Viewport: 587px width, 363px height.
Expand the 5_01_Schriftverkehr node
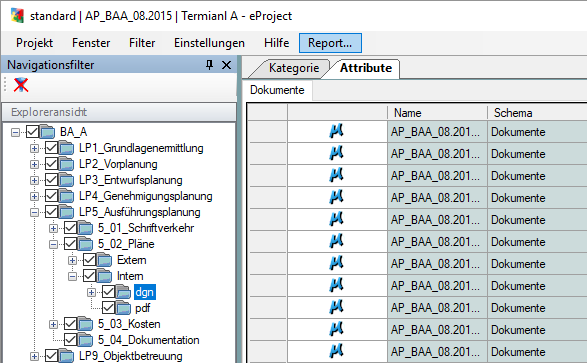pos(54,228)
